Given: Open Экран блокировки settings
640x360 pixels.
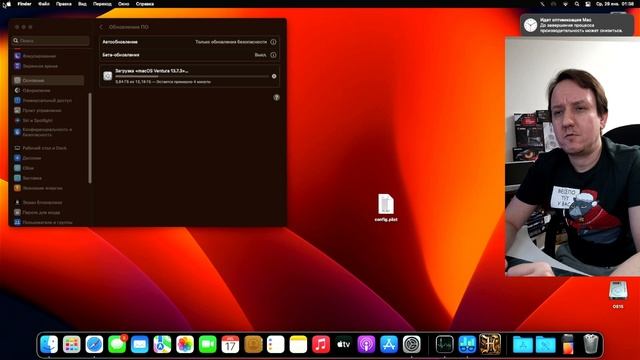Looking at the screenshot, I should (x=38, y=202).
